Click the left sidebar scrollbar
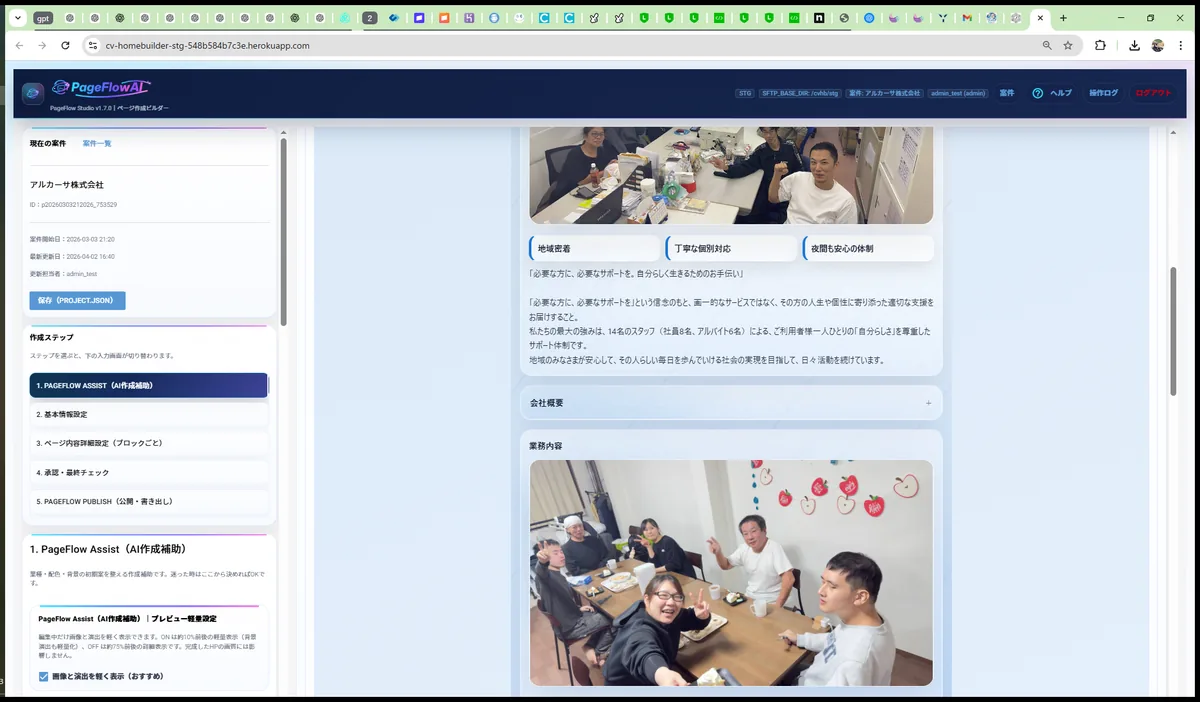The image size is (1200, 702). click(283, 233)
